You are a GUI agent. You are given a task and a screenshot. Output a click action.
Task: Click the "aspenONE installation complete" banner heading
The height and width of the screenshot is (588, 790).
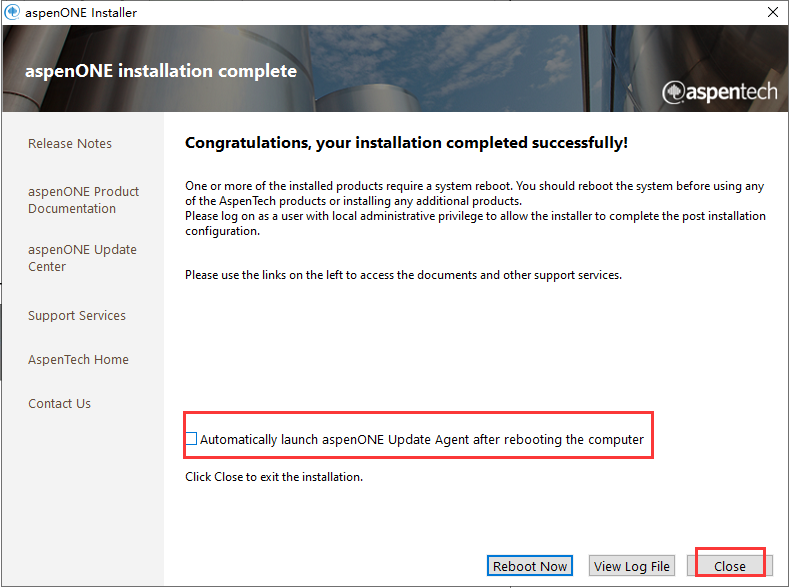click(162, 72)
